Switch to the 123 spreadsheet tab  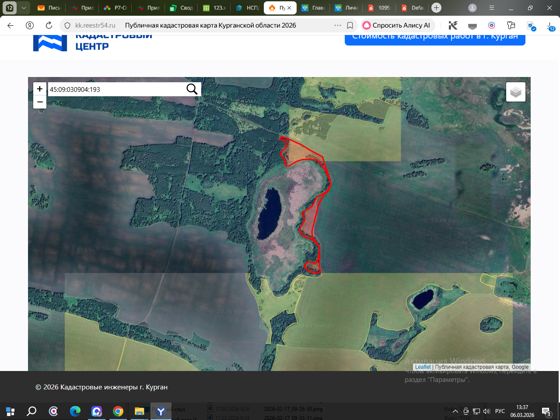[x=214, y=8]
